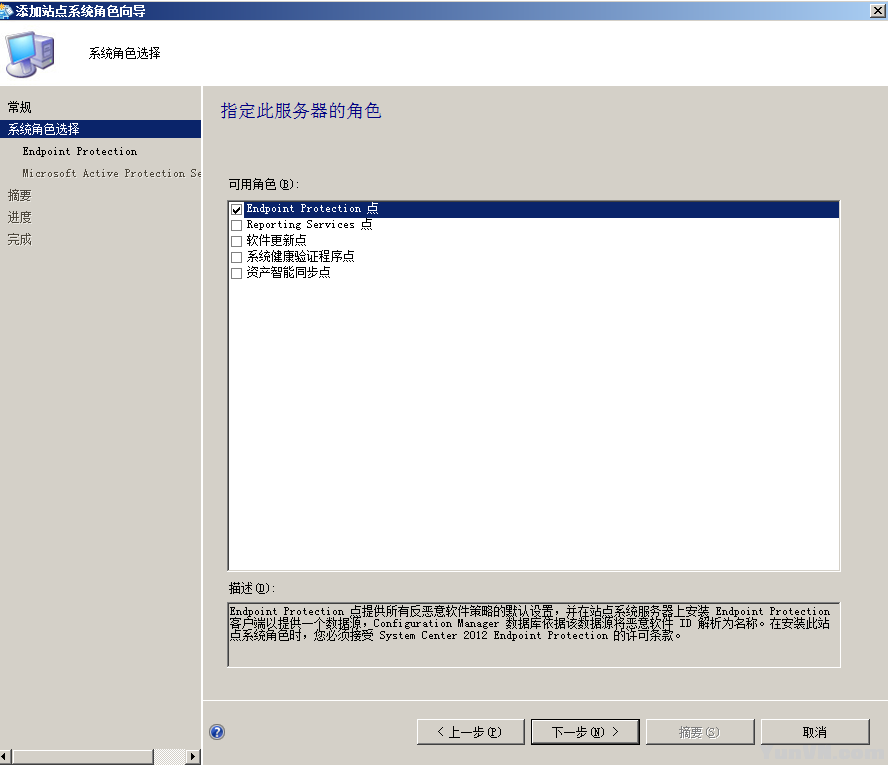Image resolution: width=888 pixels, height=765 pixels.
Task: Enable the 软件更新点 checkbox
Action: tap(237, 241)
